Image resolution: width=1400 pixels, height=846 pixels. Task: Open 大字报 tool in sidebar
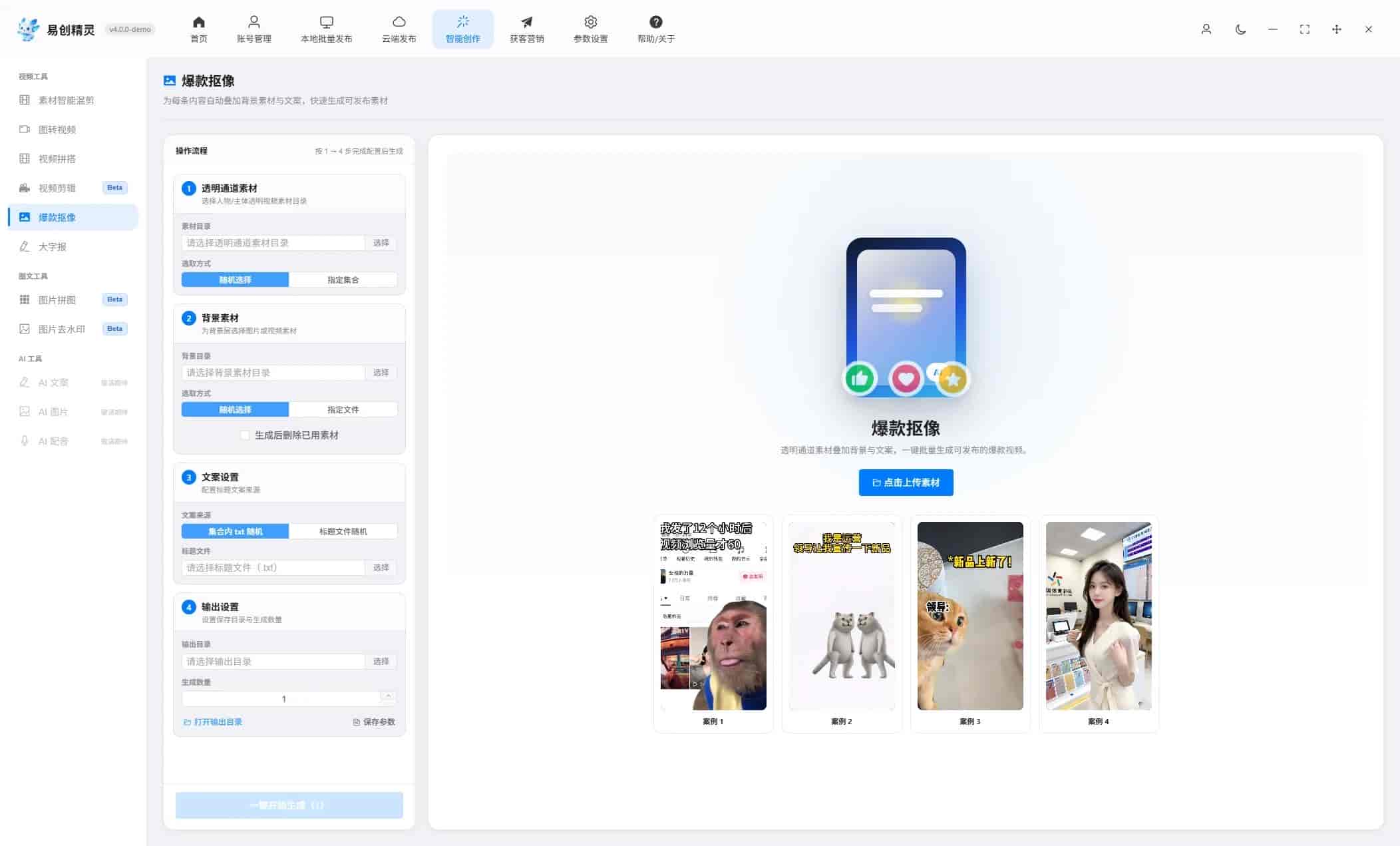[x=73, y=246]
